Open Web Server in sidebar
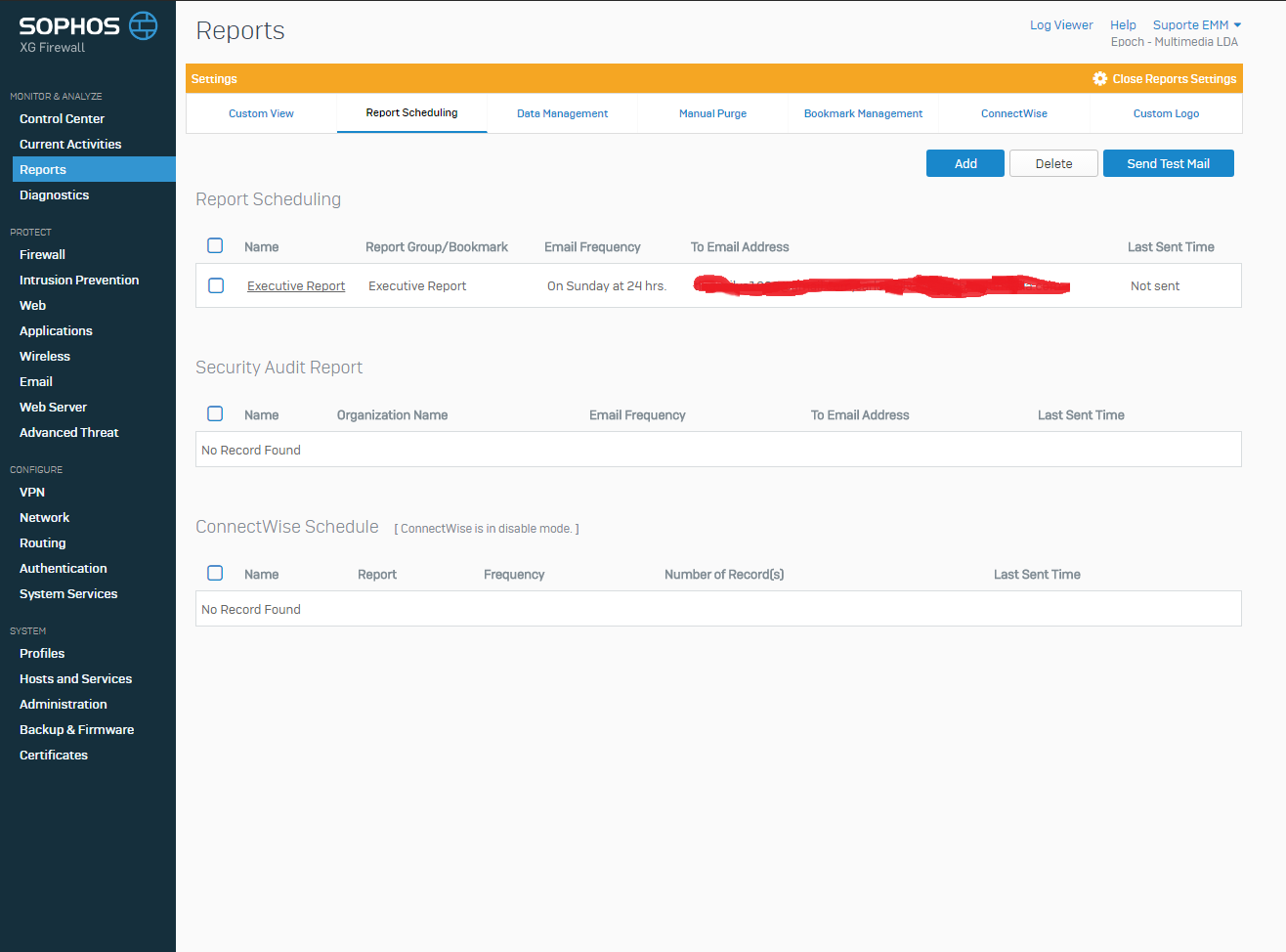Screen dimensions: 1286x952 53,407
